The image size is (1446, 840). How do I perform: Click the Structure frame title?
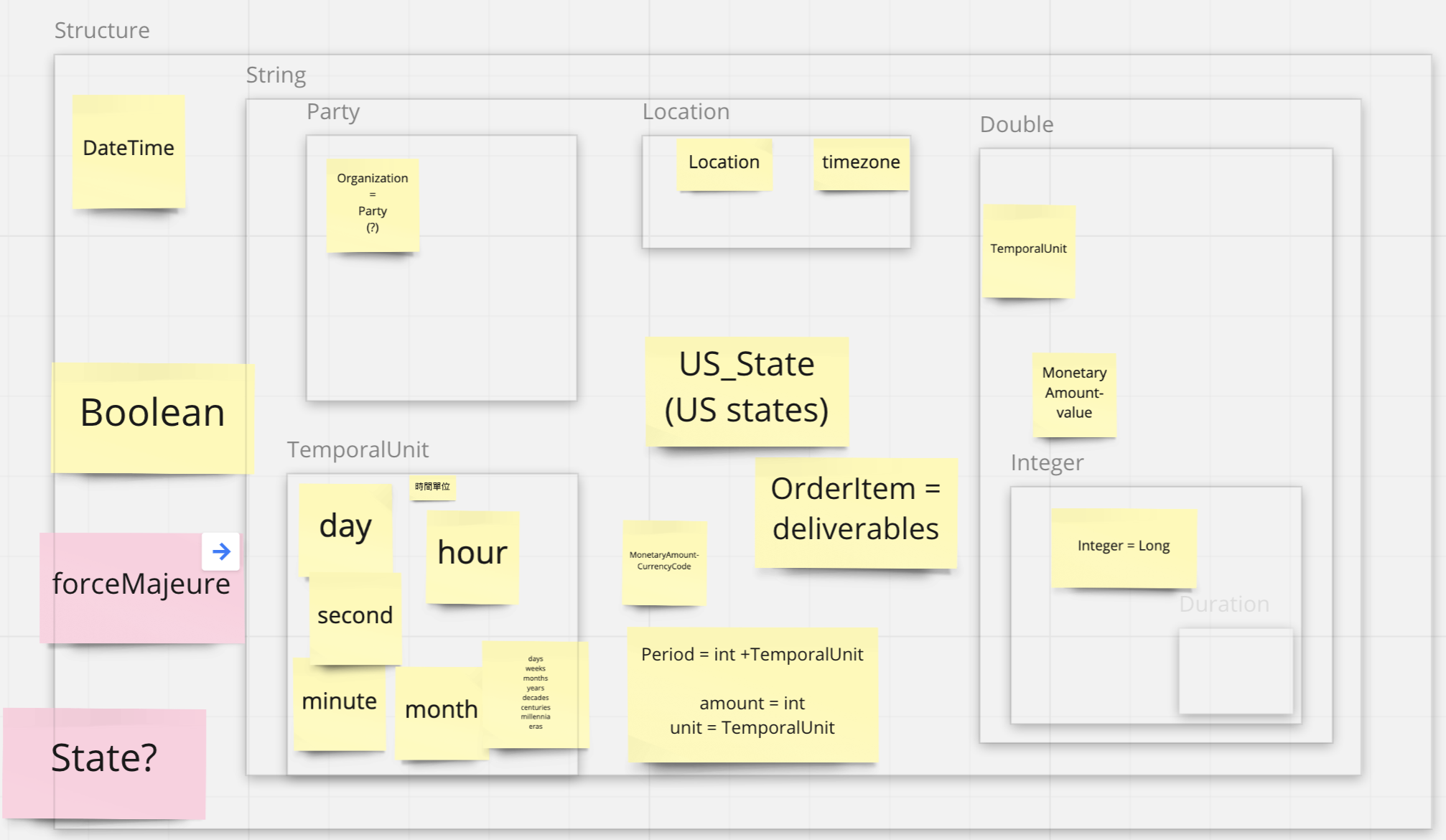point(102,31)
